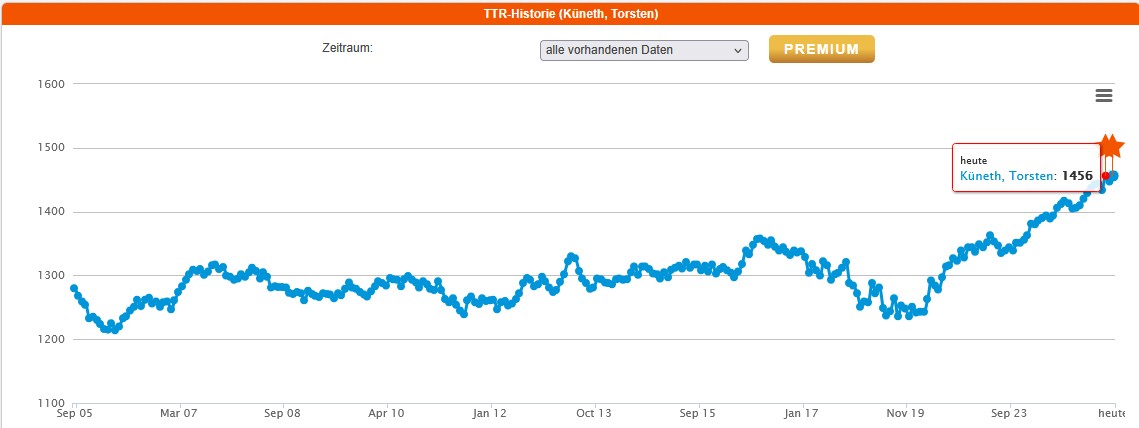Click the 'Apr 10' x-axis label
Screen dimensions: 1139x428
coord(386,412)
